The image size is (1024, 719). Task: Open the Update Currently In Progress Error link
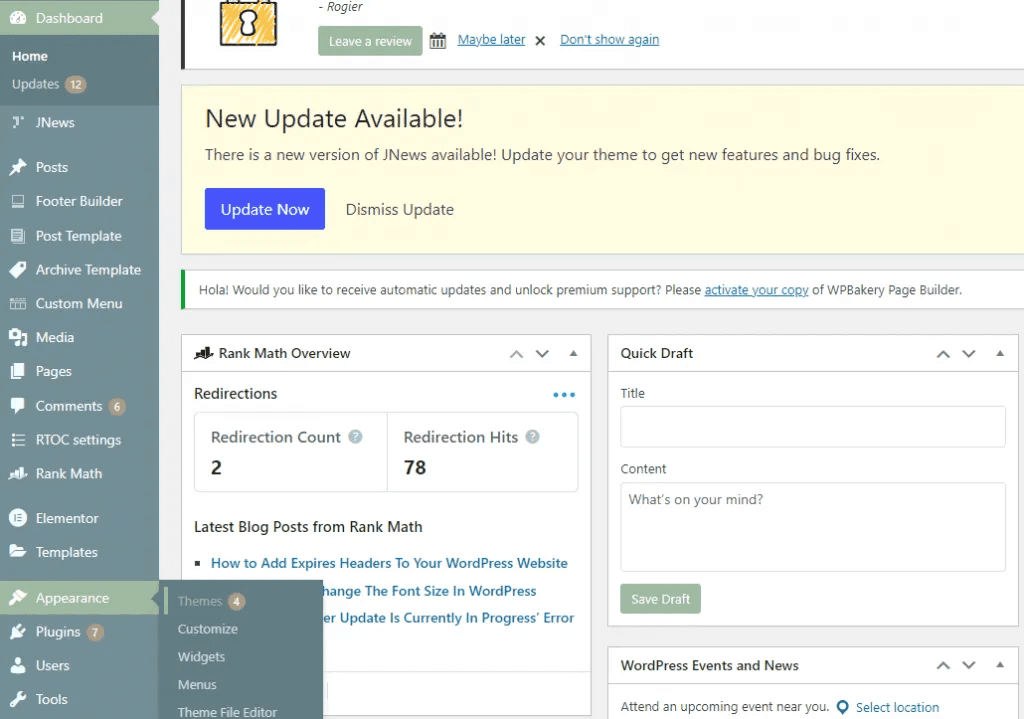coord(449,618)
